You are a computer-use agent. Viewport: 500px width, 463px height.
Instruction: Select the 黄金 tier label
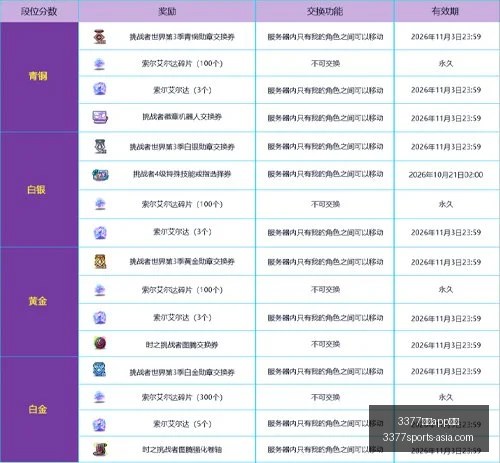[38, 301]
